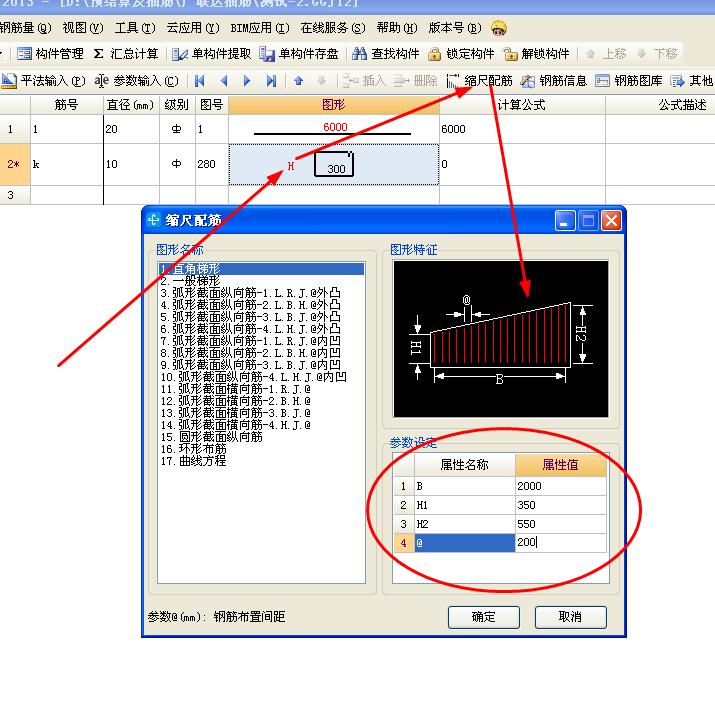This screenshot has width=715, height=706.
Task: Go to first record arrow
Action: point(199,81)
